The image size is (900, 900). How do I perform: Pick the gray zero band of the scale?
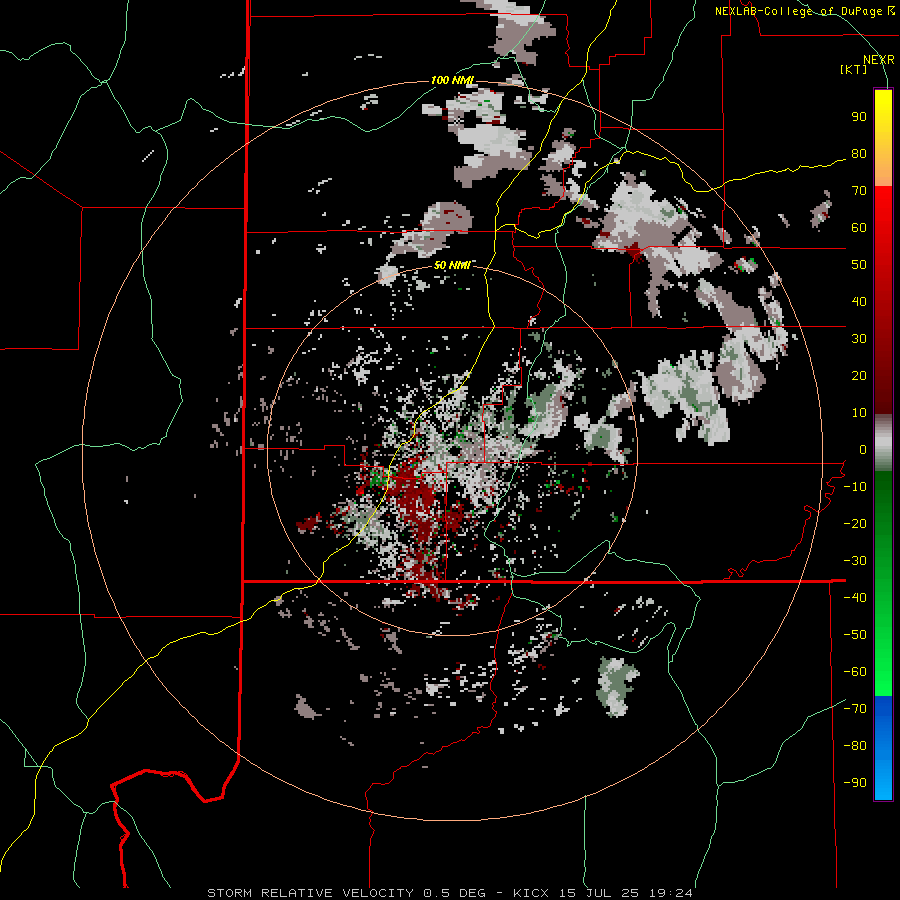883,443
